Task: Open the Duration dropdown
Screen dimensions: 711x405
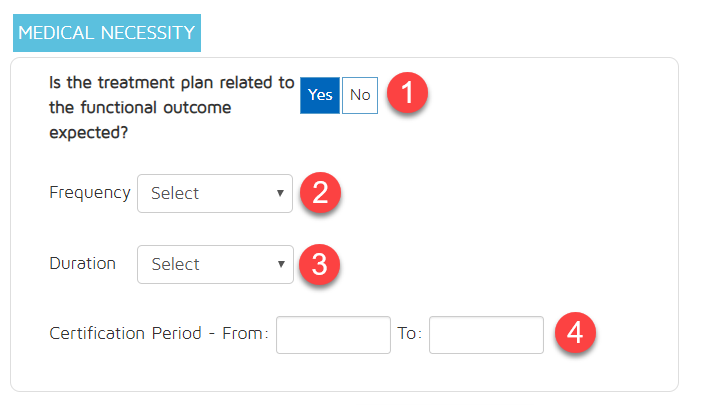Action: (215, 264)
